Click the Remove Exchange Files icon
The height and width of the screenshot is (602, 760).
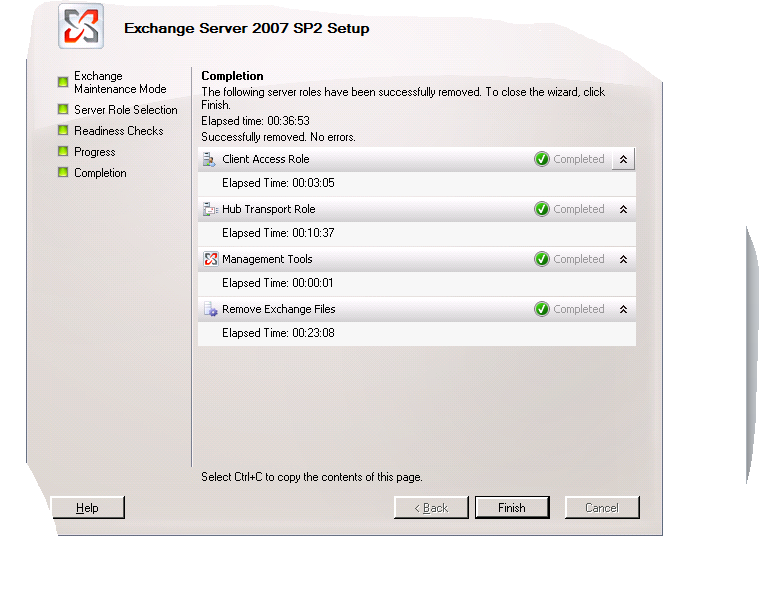tap(210, 309)
